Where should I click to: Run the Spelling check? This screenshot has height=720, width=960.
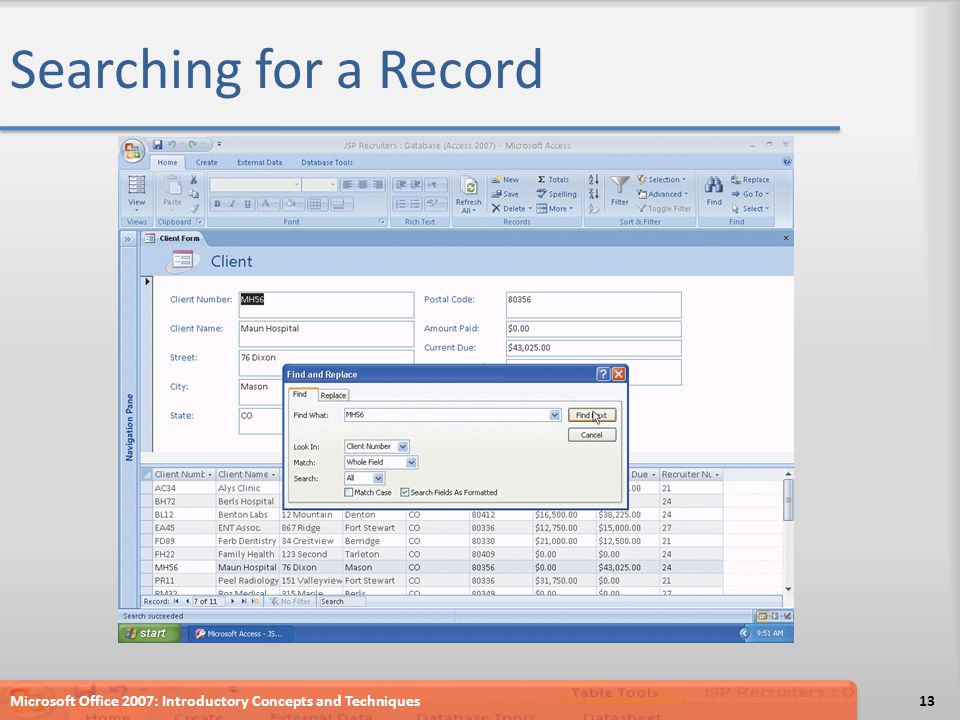[x=557, y=194]
